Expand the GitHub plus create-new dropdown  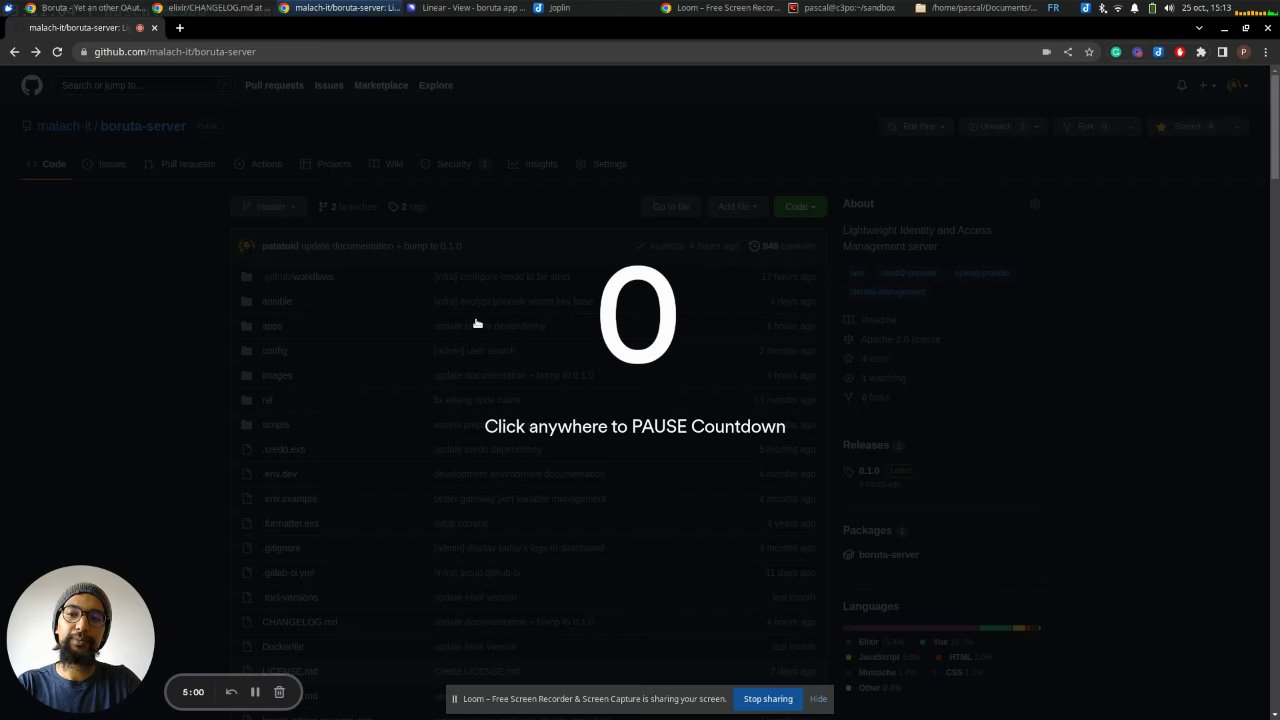click(x=1207, y=85)
